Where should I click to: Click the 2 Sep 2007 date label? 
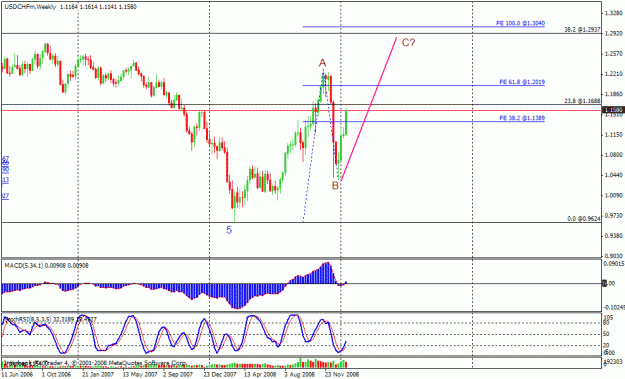click(178, 375)
